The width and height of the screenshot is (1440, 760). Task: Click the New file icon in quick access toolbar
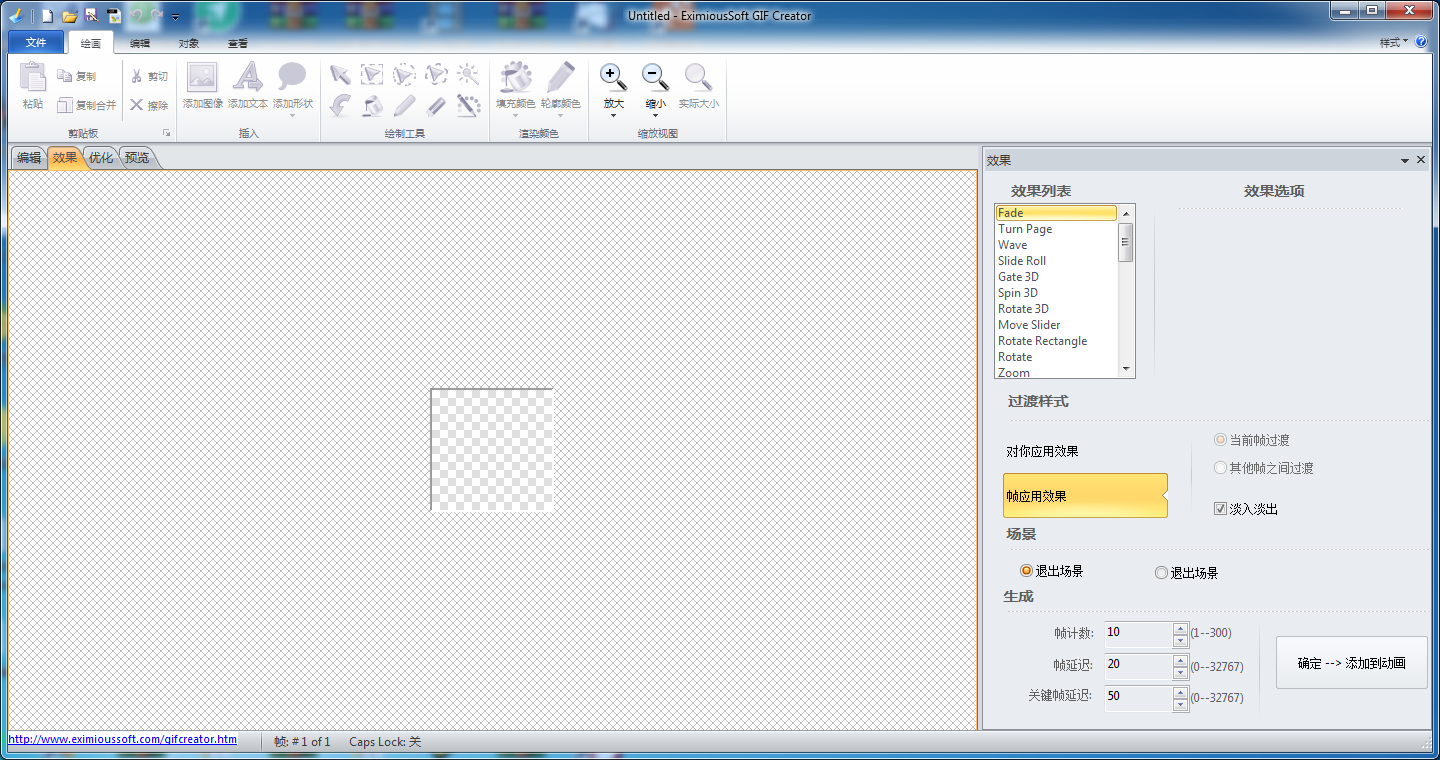(x=47, y=16)
